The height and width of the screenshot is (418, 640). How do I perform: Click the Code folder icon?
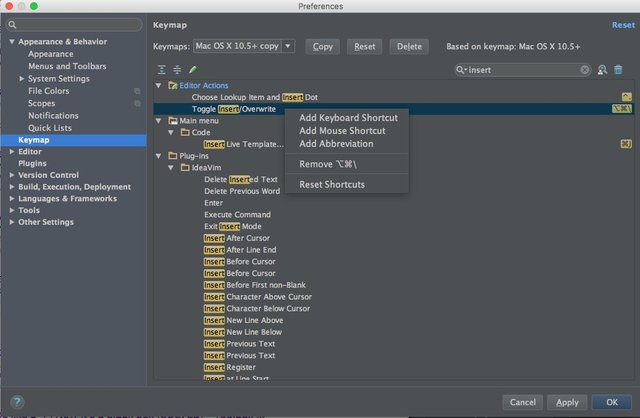click(185, 132)
